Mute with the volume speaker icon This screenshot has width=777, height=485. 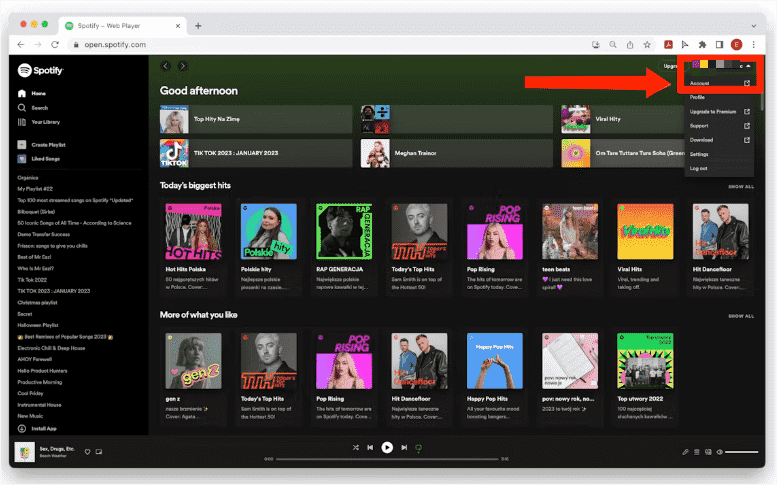720,452
